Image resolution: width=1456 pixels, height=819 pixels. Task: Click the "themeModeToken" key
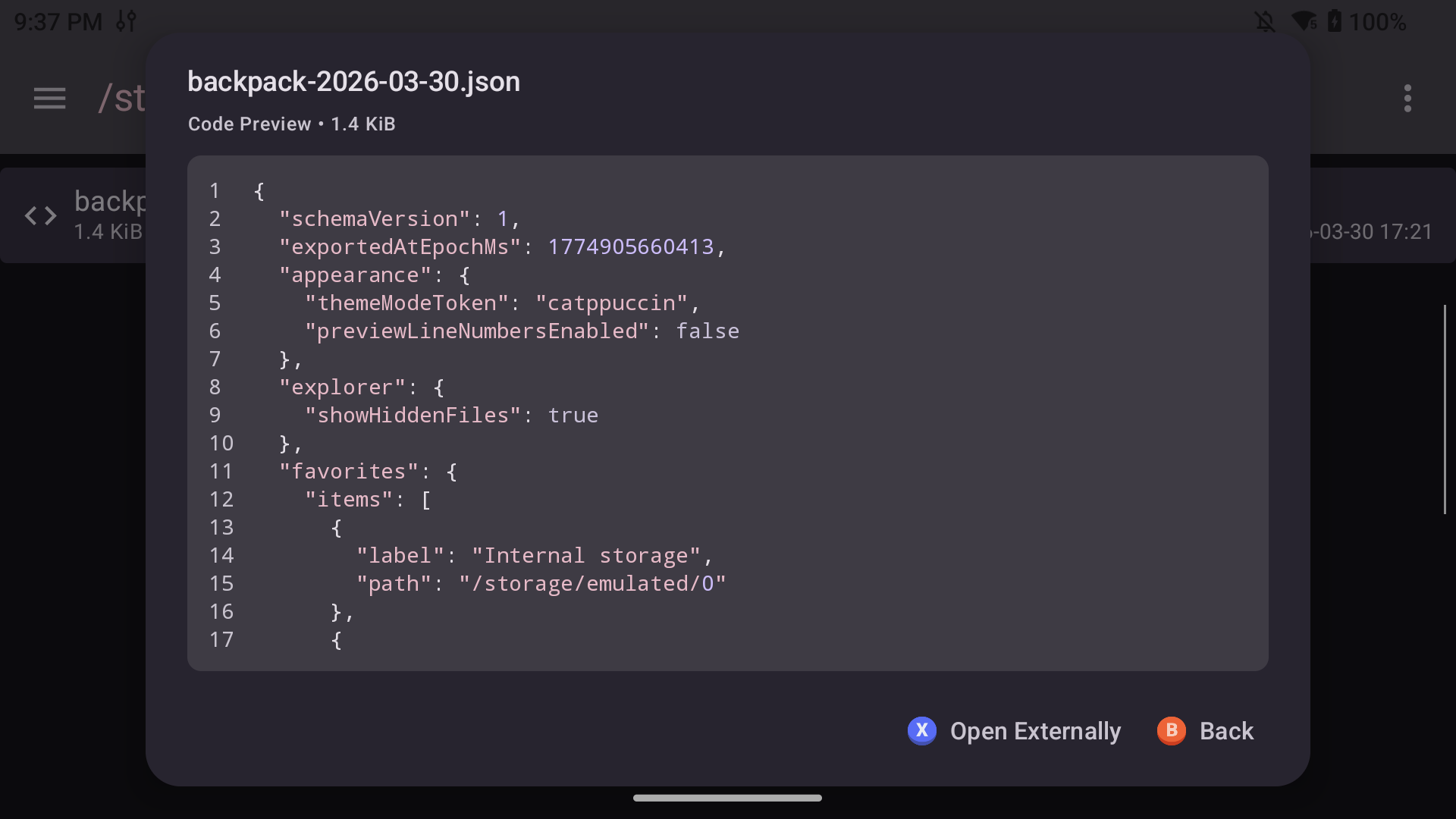pyautogui.click(x=406, y=303)
